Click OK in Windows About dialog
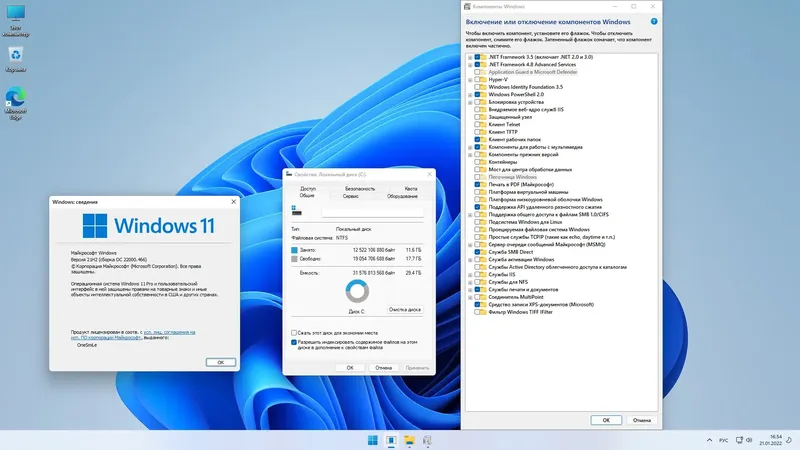The height and width of the screenshot is (450, 800). 220,362
